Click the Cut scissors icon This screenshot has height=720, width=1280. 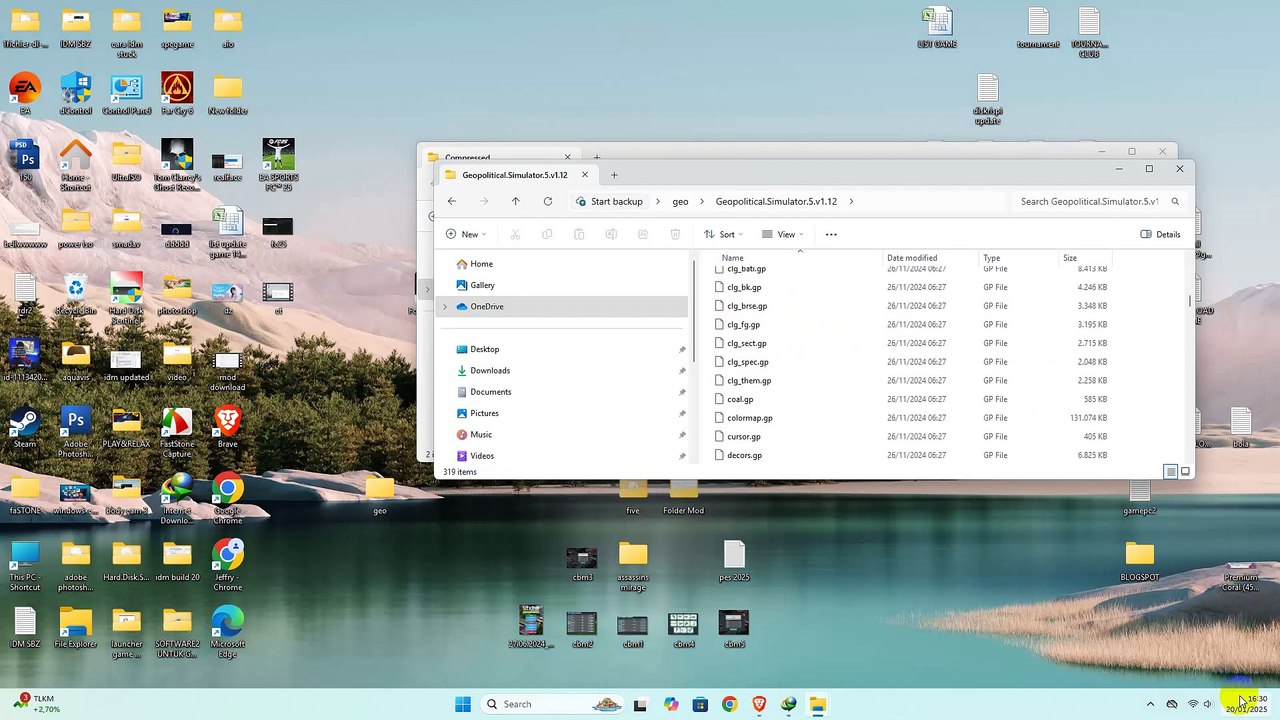515,234
